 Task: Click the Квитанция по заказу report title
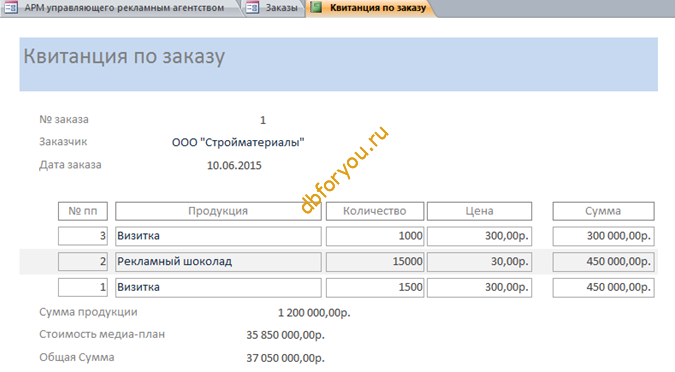[x=124, y=56]
